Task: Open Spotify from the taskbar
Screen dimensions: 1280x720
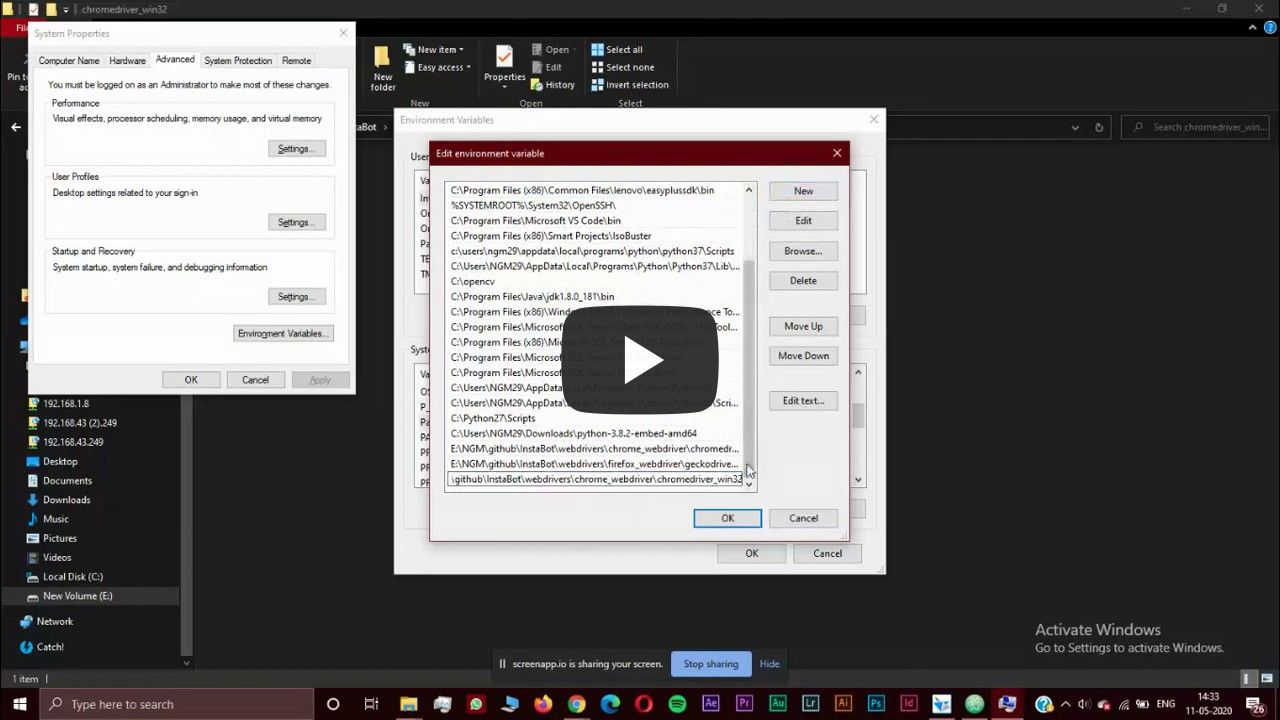Action: [677, 704]
